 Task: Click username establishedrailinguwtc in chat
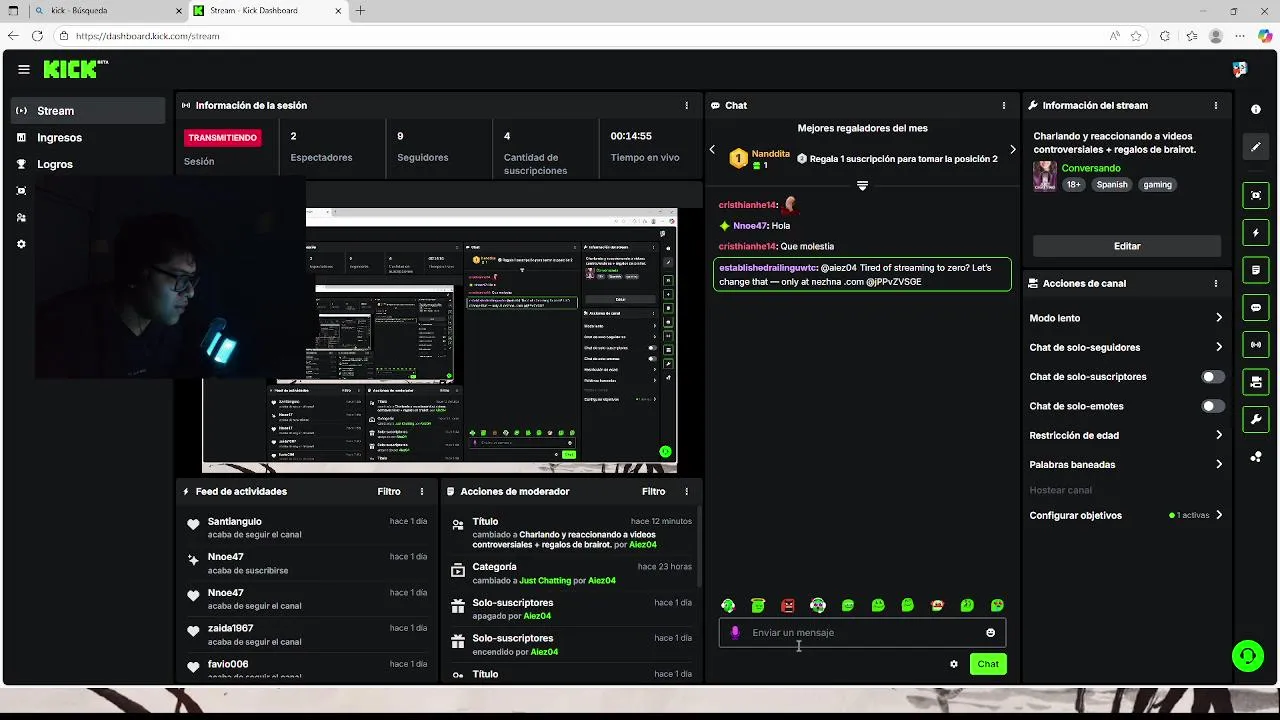768,268
